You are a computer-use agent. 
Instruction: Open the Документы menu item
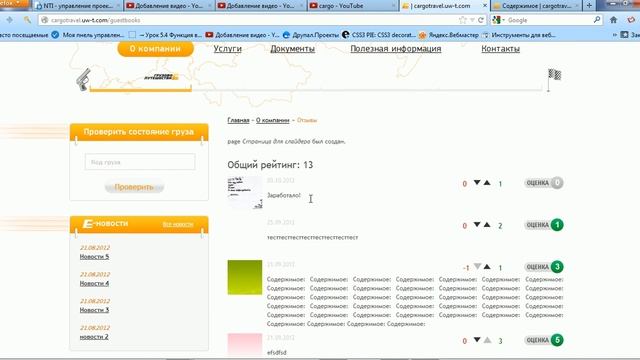[292, 49]
